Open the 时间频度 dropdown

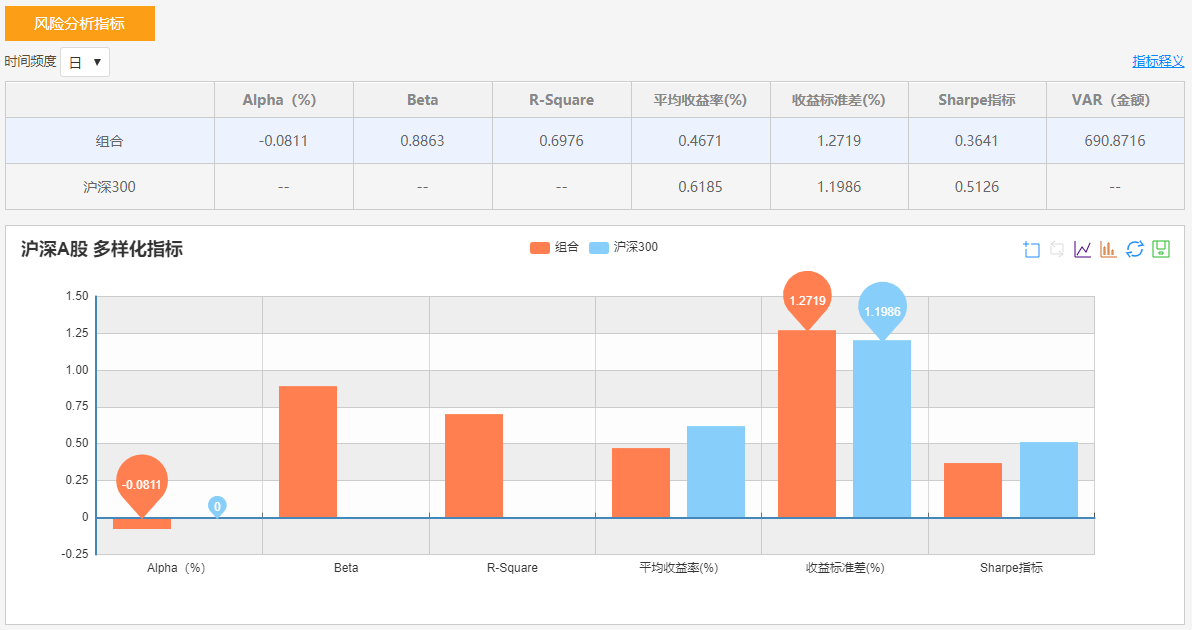coord(85,62)
